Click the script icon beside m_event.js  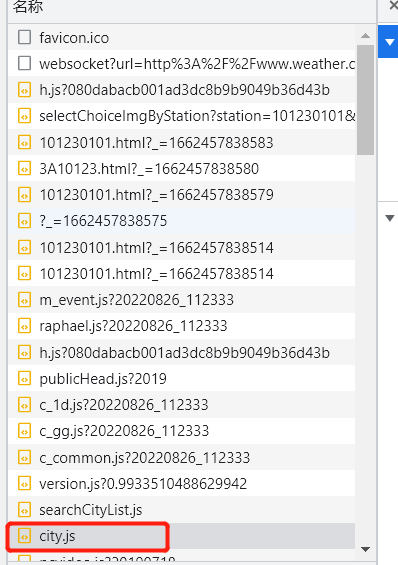(24, 300)
